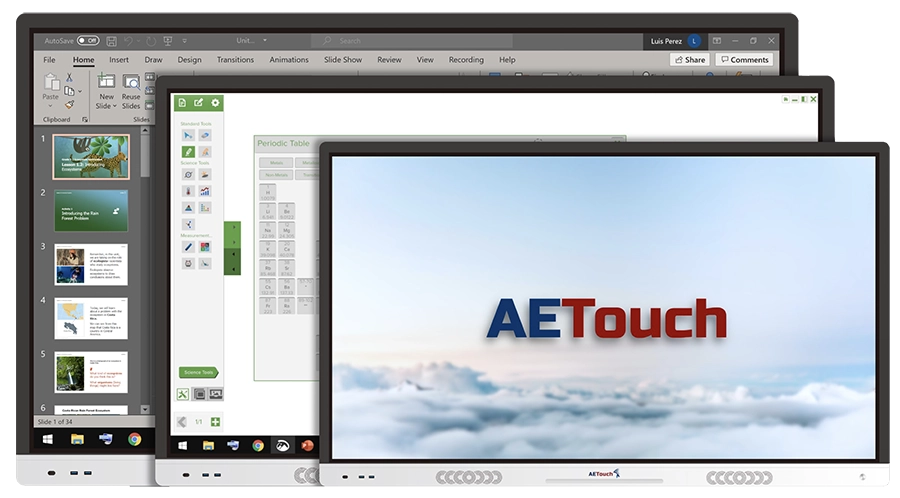Switch to the Slide Show tab
The width and height of the screenshot is (900, 498).
[343, 60]
